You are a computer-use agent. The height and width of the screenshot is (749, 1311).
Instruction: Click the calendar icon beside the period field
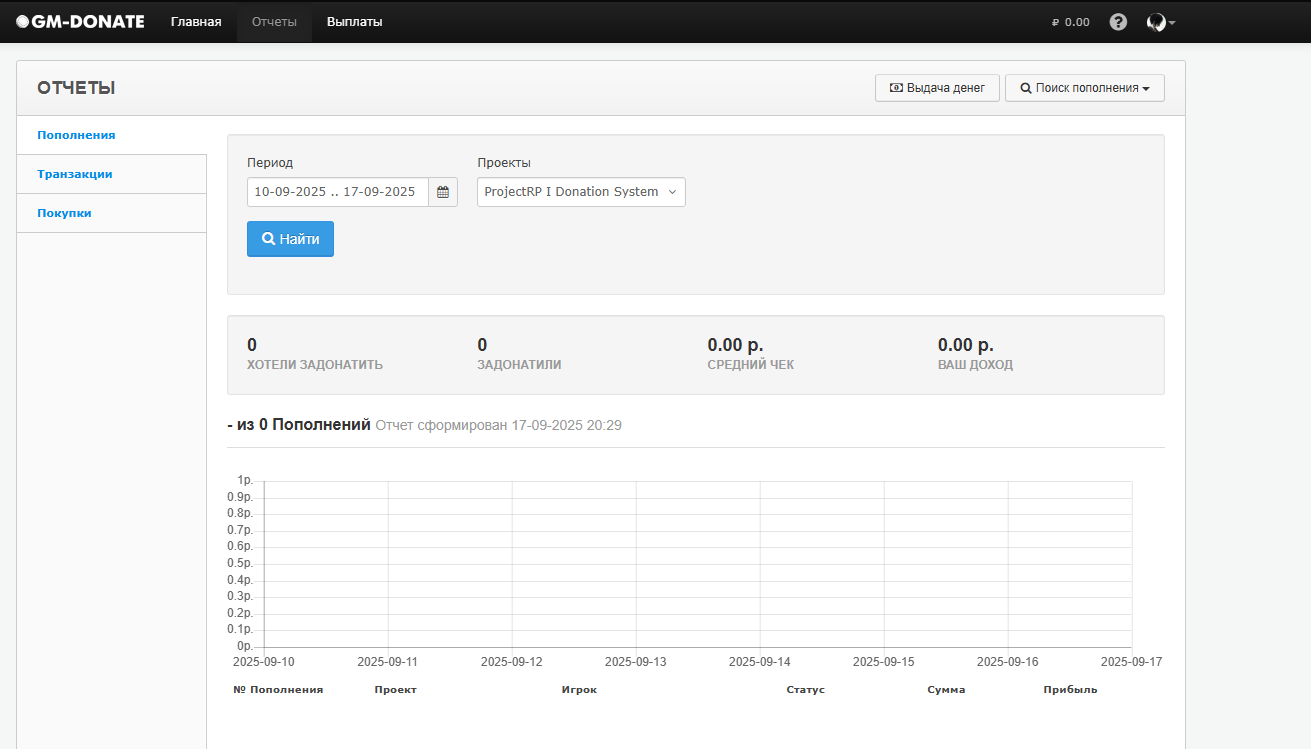(443, 192)
